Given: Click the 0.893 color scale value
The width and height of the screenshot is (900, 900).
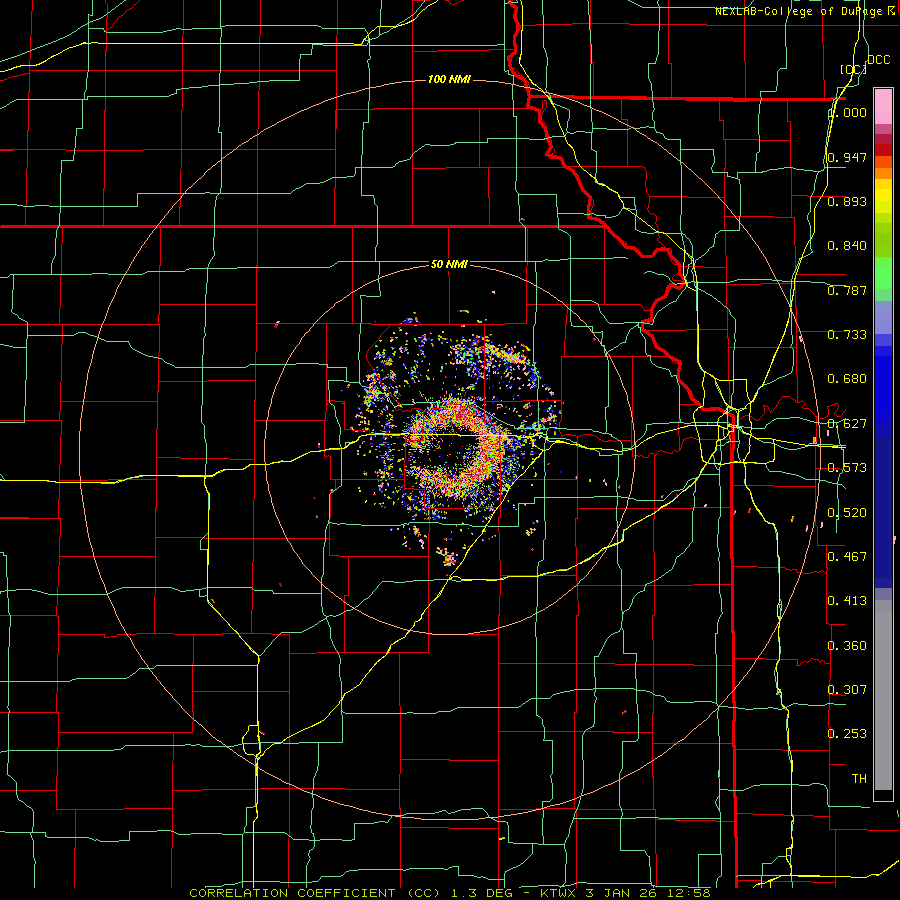Looking at the screenshot, I should coord(847,201).
